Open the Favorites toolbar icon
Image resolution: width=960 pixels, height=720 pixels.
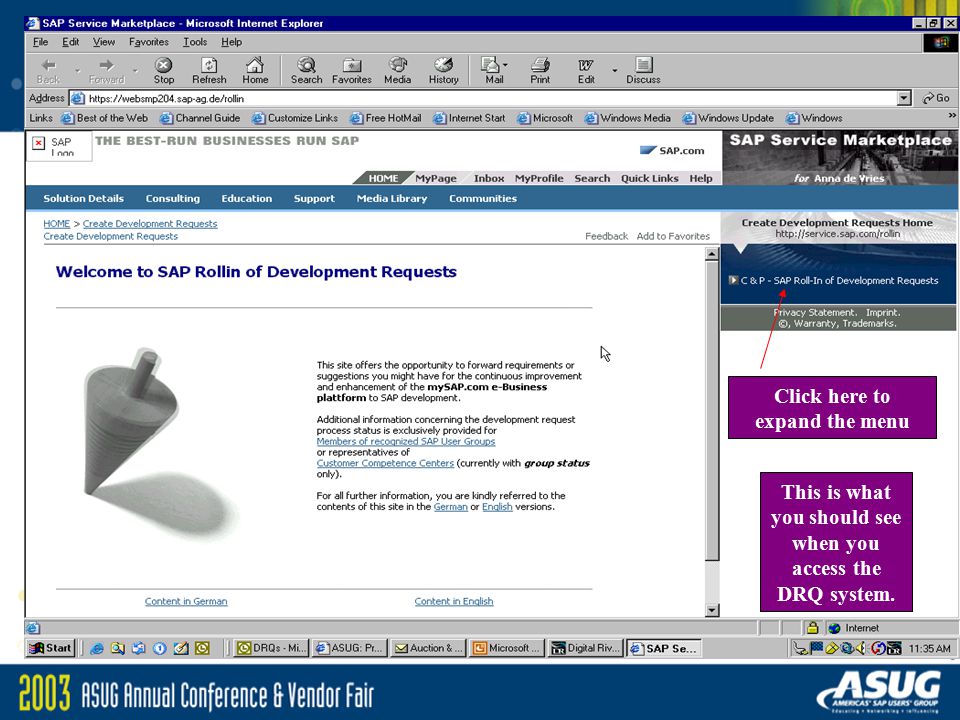(352, 70)
